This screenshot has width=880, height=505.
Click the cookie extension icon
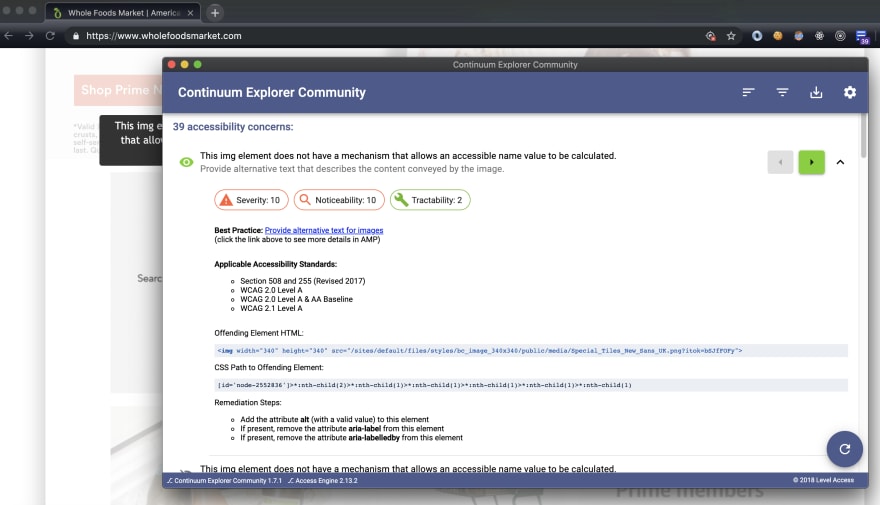pyautogui.click(x=778, y=36)
